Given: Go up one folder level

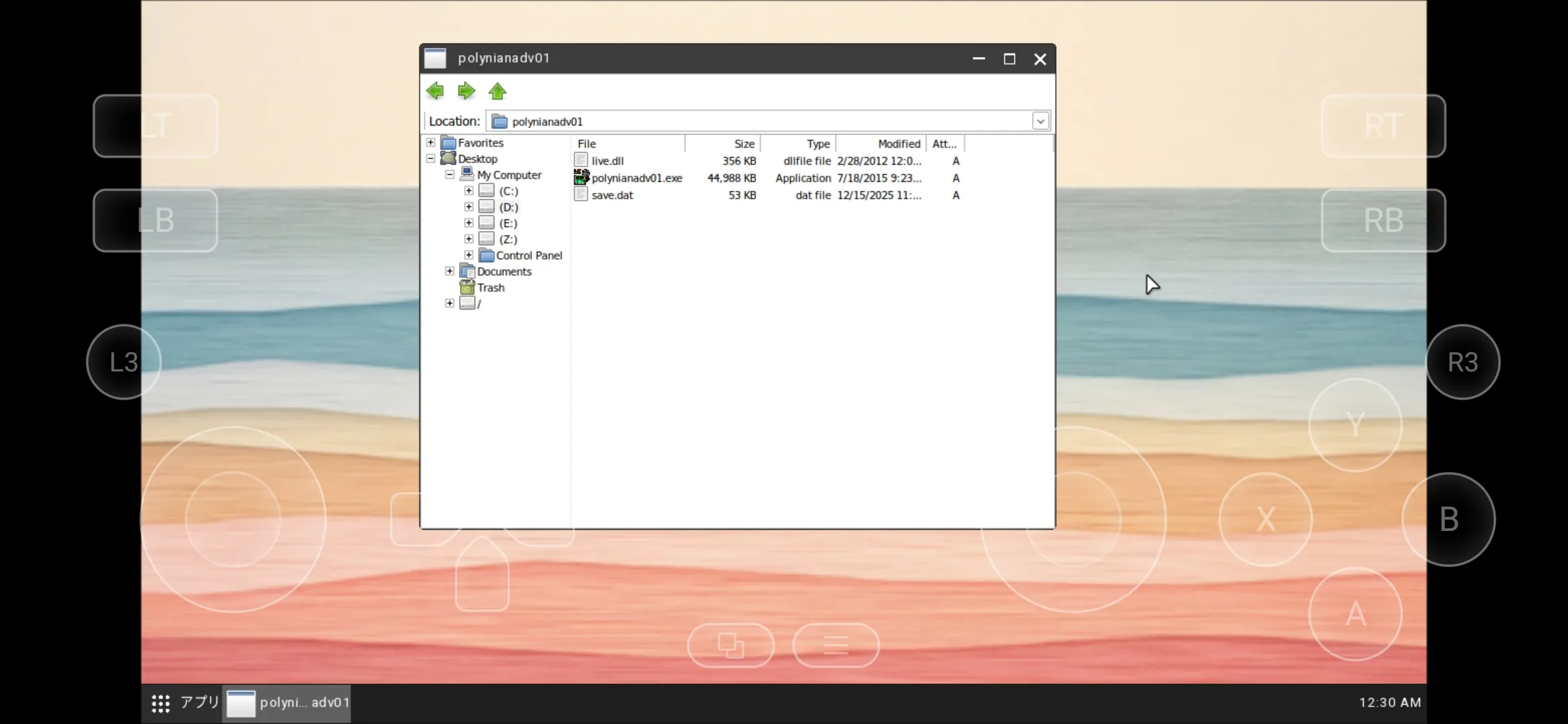Looking at the screenshot, I should (497, 91).
